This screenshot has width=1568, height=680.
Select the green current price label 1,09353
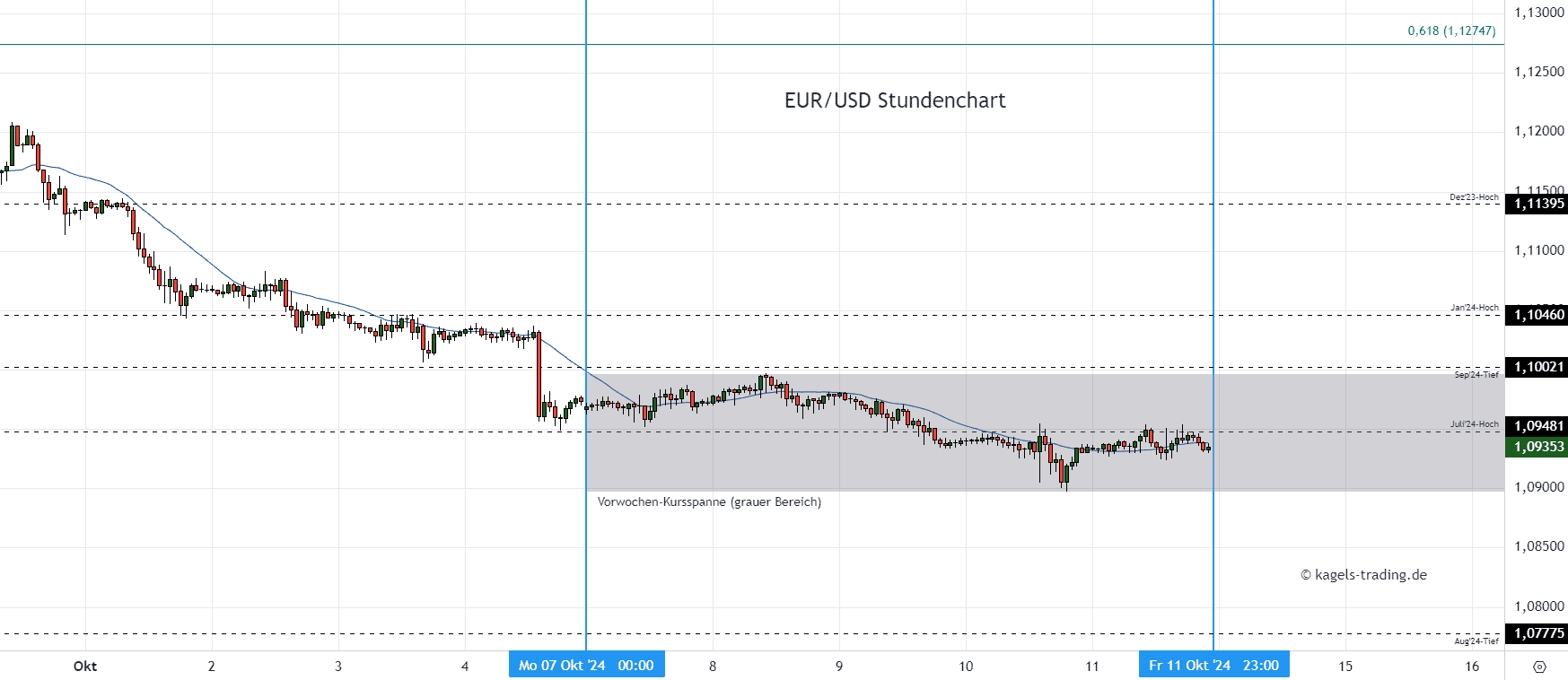1537,447
